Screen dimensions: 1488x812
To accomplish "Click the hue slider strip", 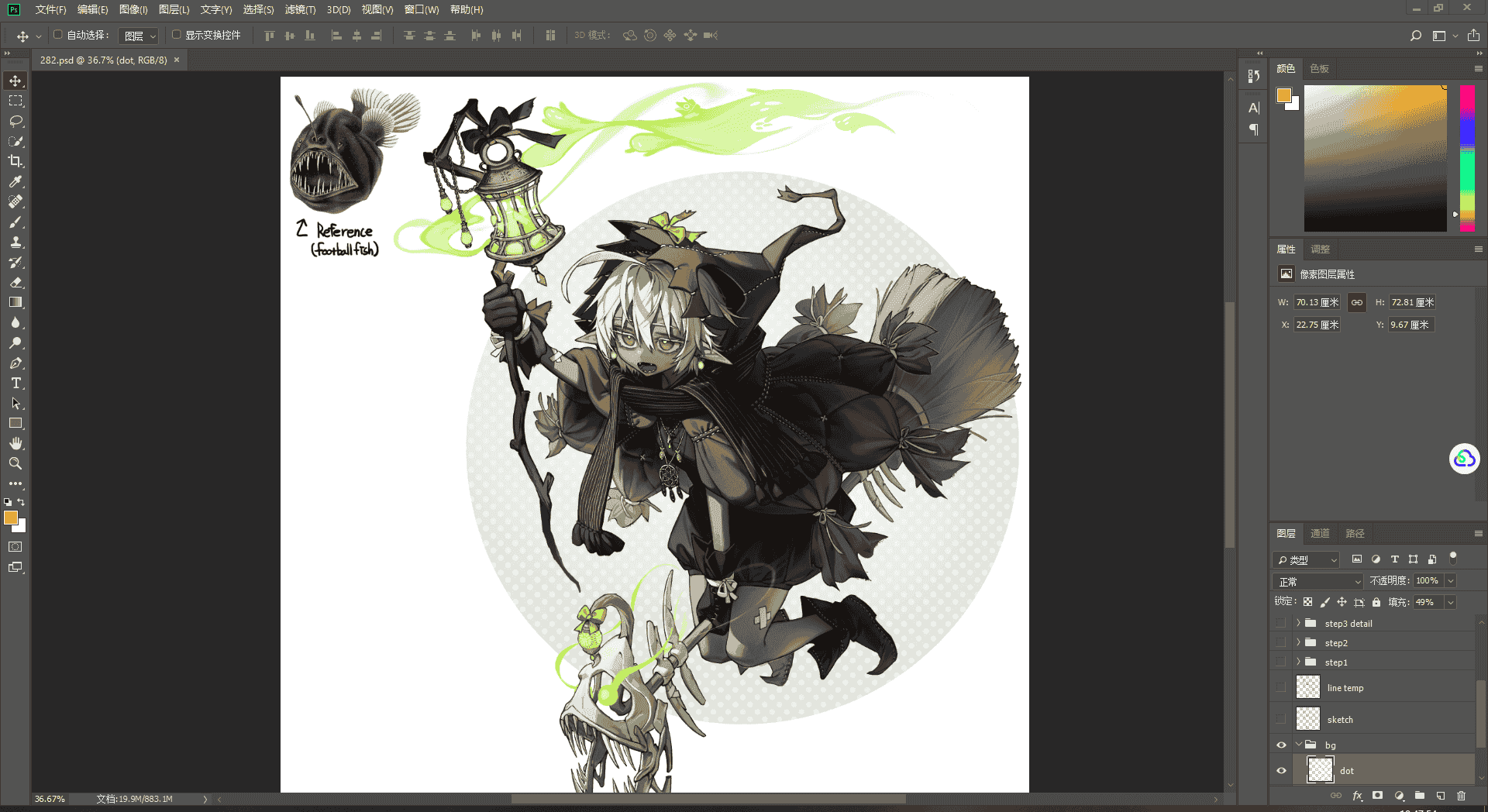I will click(1467, 158).
